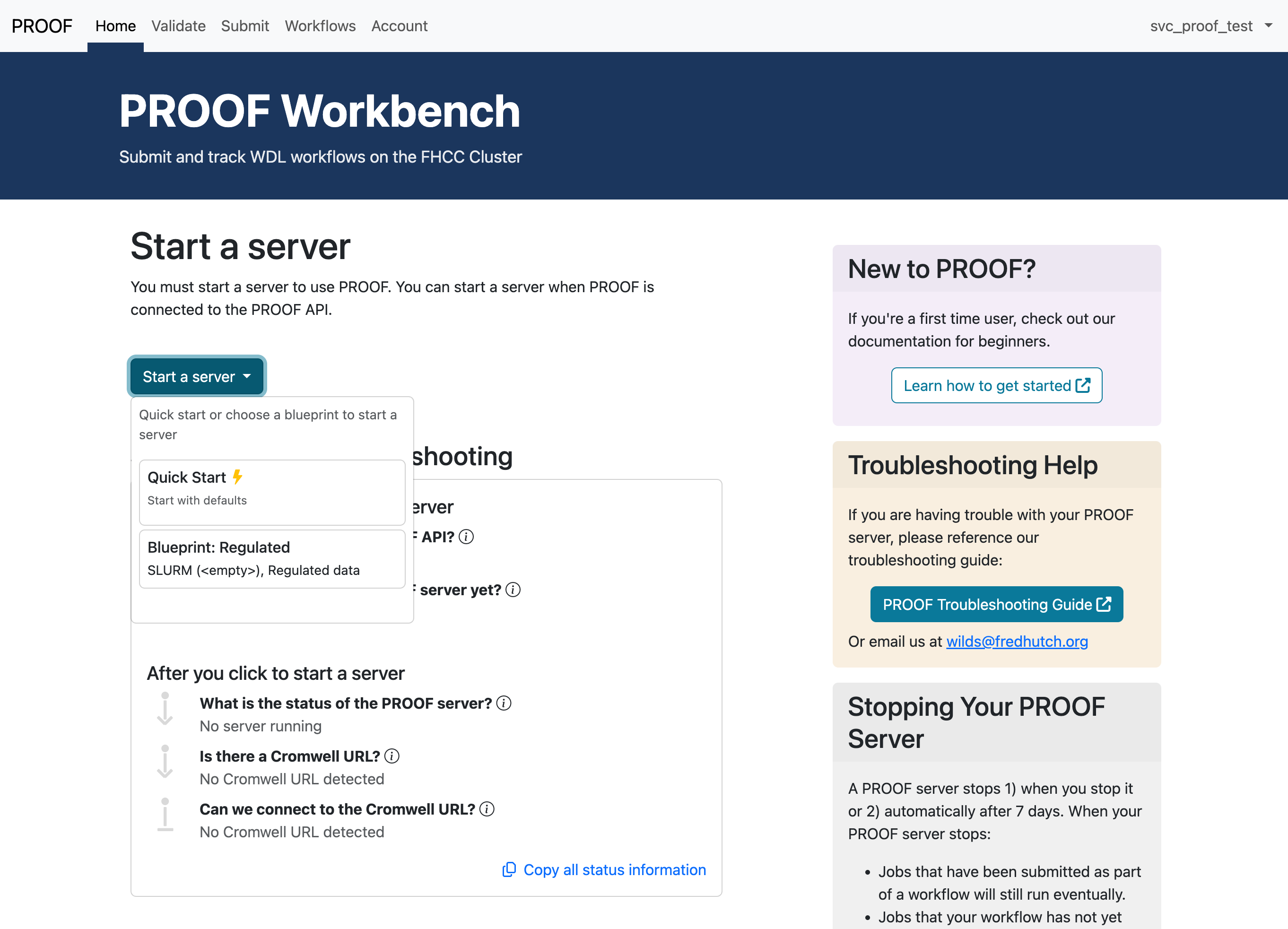Choose Blueprint: Regulated option
Screen dimensions: 1288x929
pyautogui.click(x=272, y=559)
